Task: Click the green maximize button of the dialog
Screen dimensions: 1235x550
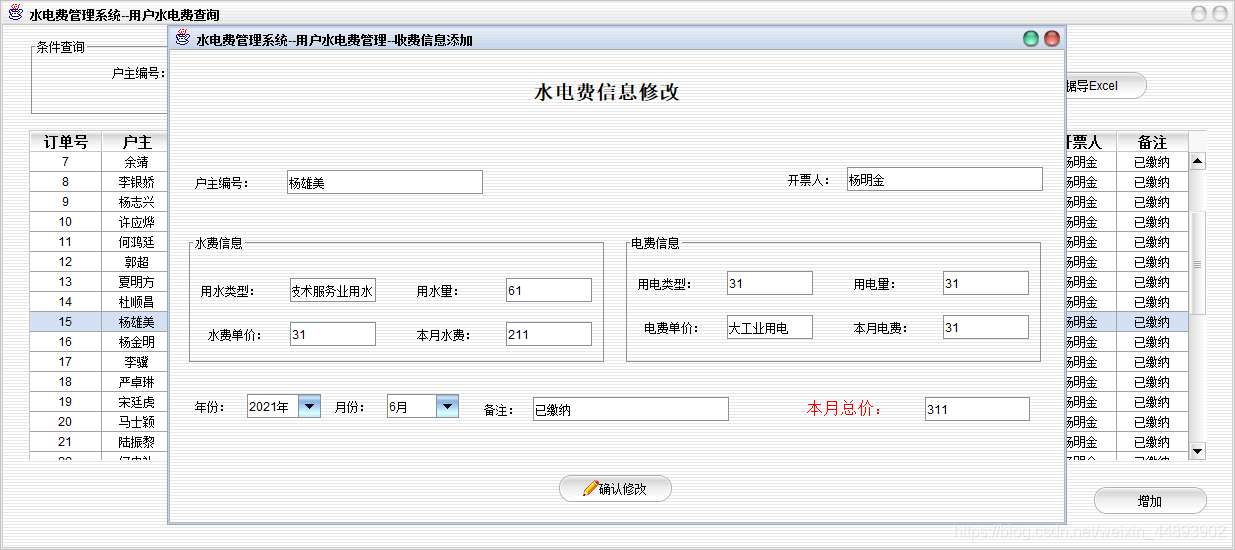Action: click(1031, 39)
